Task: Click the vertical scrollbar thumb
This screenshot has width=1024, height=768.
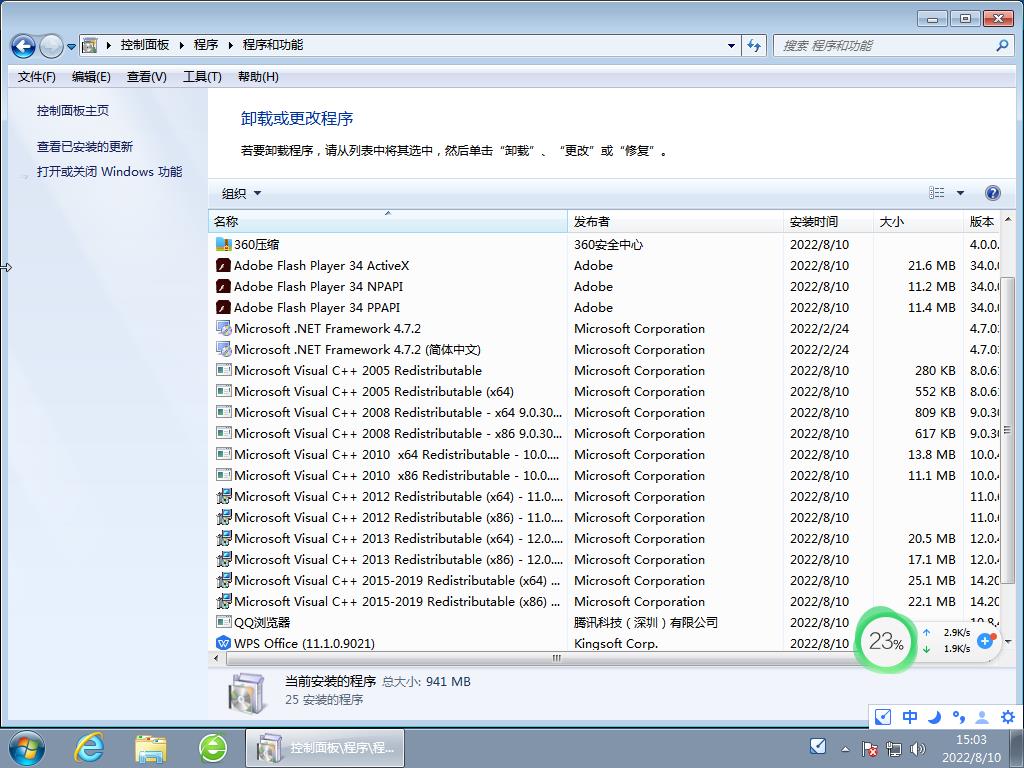Action: pyautogui.click(x=1008, y=429)
